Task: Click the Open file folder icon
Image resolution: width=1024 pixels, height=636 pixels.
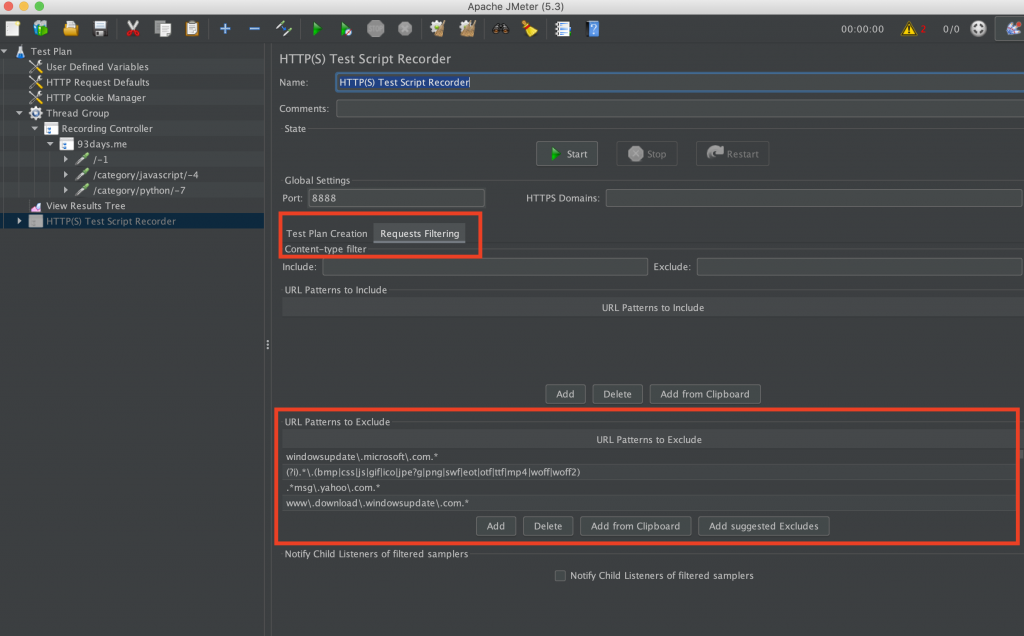Action: point(71,29)
